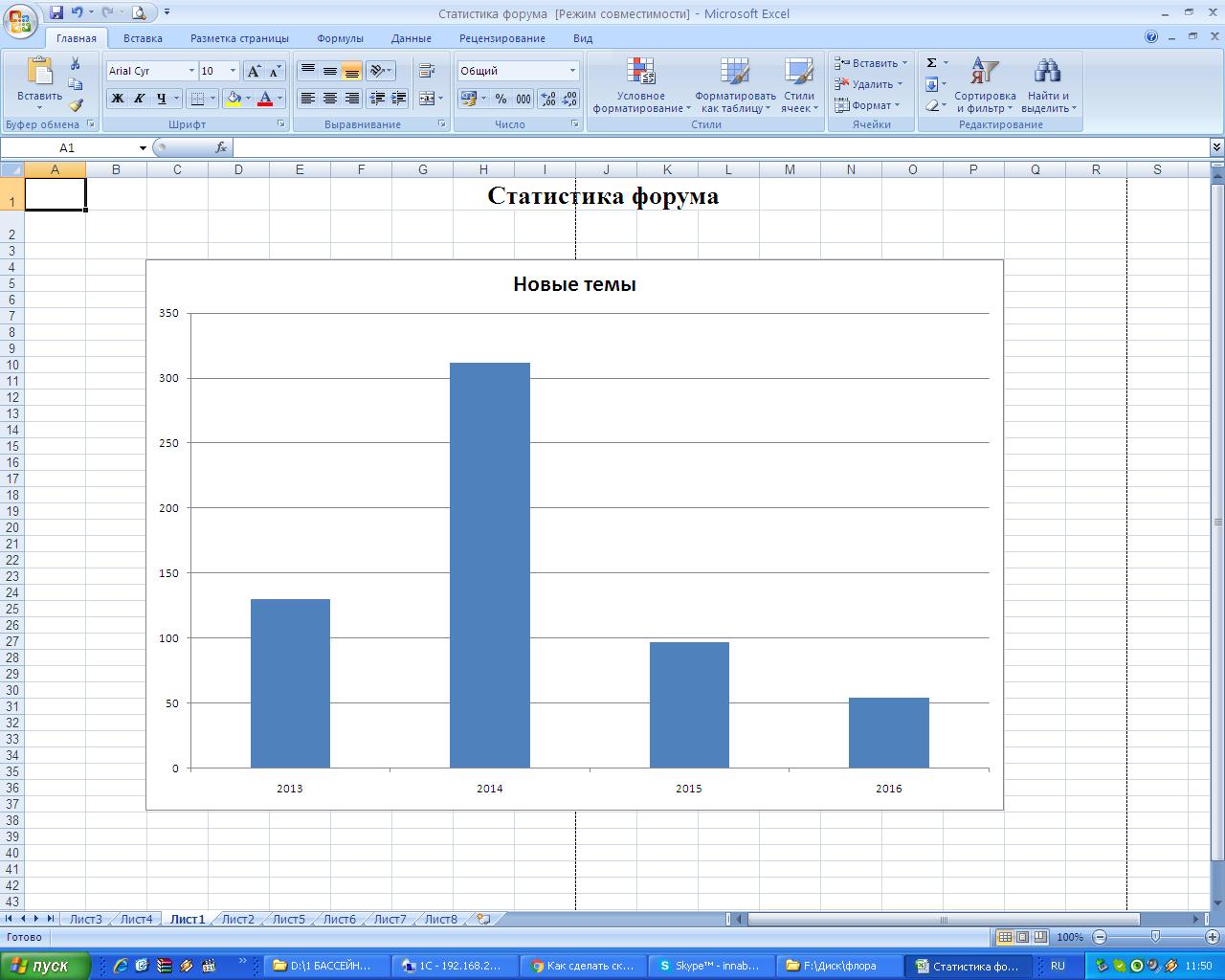Click the Save icon in quick access toolbar
The image size is (1225, 980).
[56, 12]
